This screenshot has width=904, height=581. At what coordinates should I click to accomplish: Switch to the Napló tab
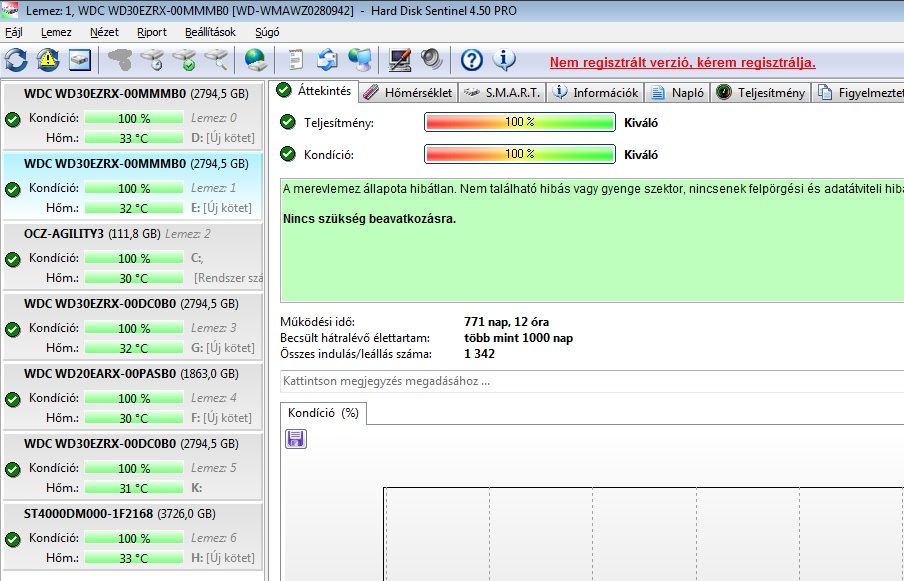click(x=677, y=92)
